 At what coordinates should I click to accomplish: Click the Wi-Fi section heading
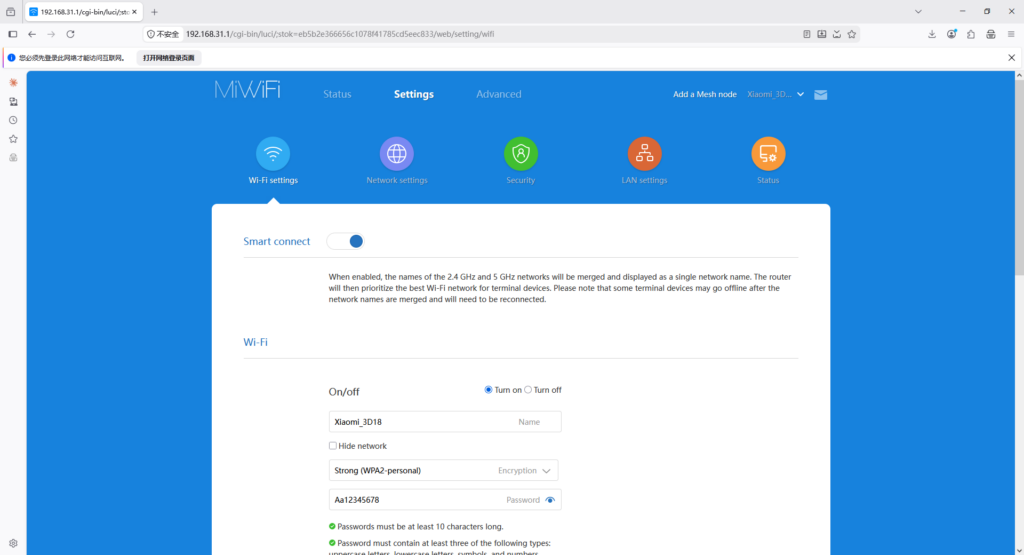click(255, 342)
